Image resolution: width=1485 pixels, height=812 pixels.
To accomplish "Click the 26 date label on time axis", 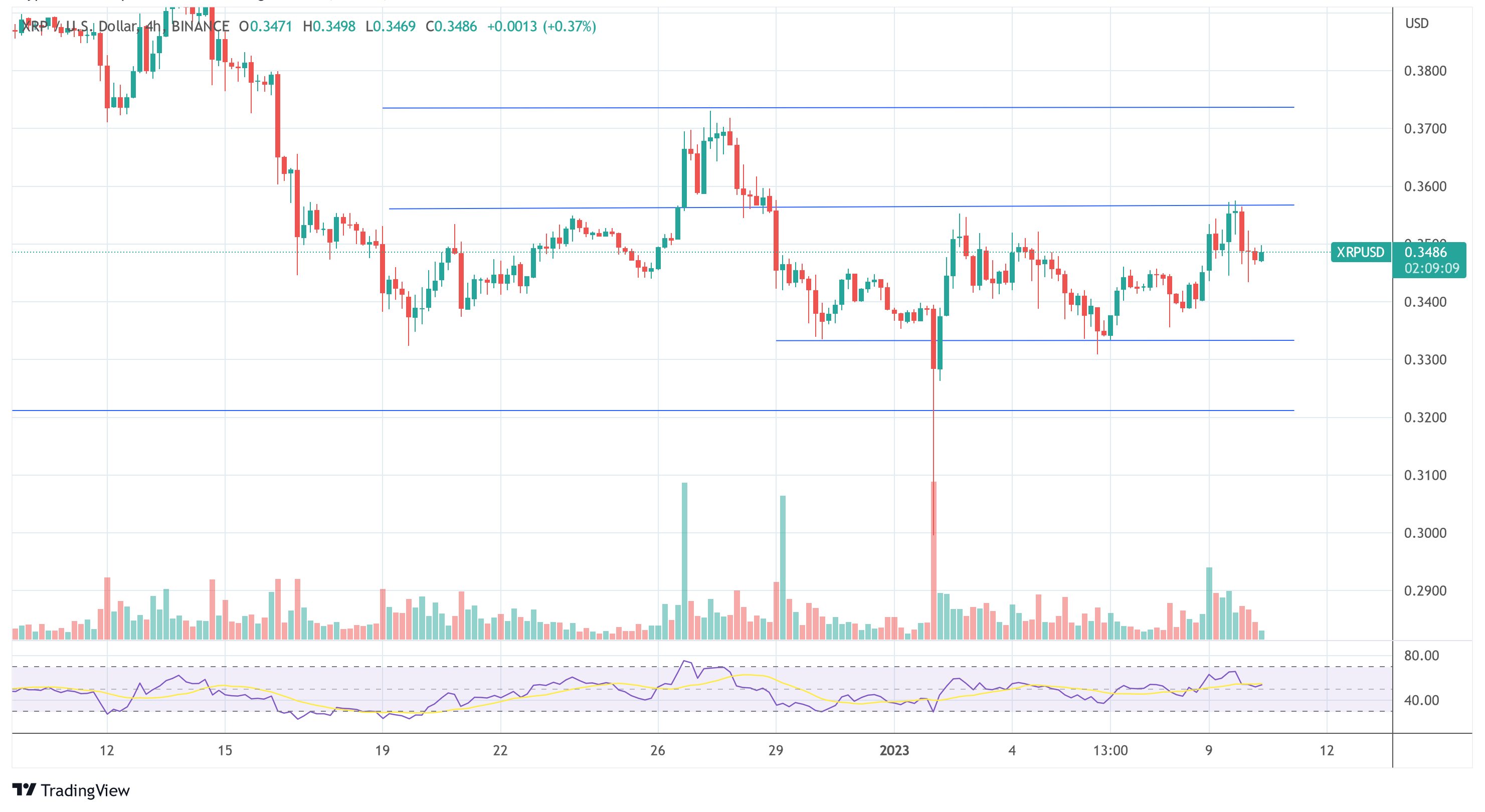I will coord(658,751).
